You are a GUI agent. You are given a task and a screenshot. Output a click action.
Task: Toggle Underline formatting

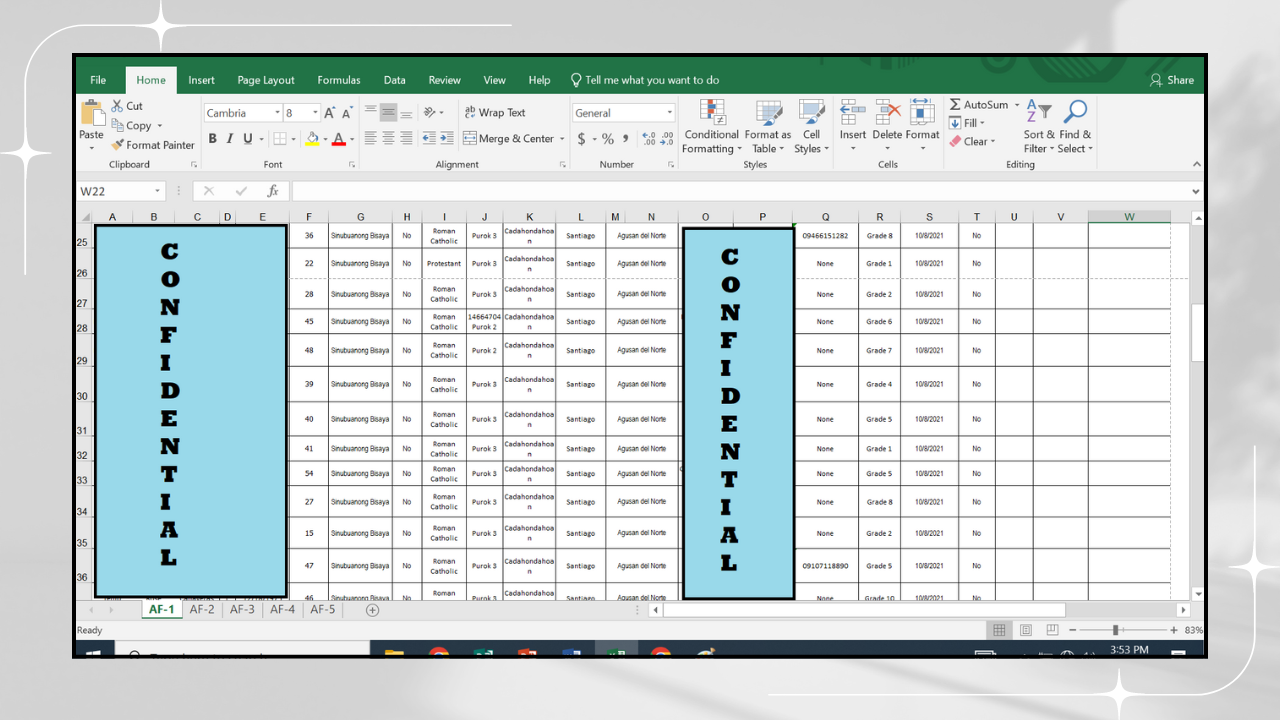(248, 139)
